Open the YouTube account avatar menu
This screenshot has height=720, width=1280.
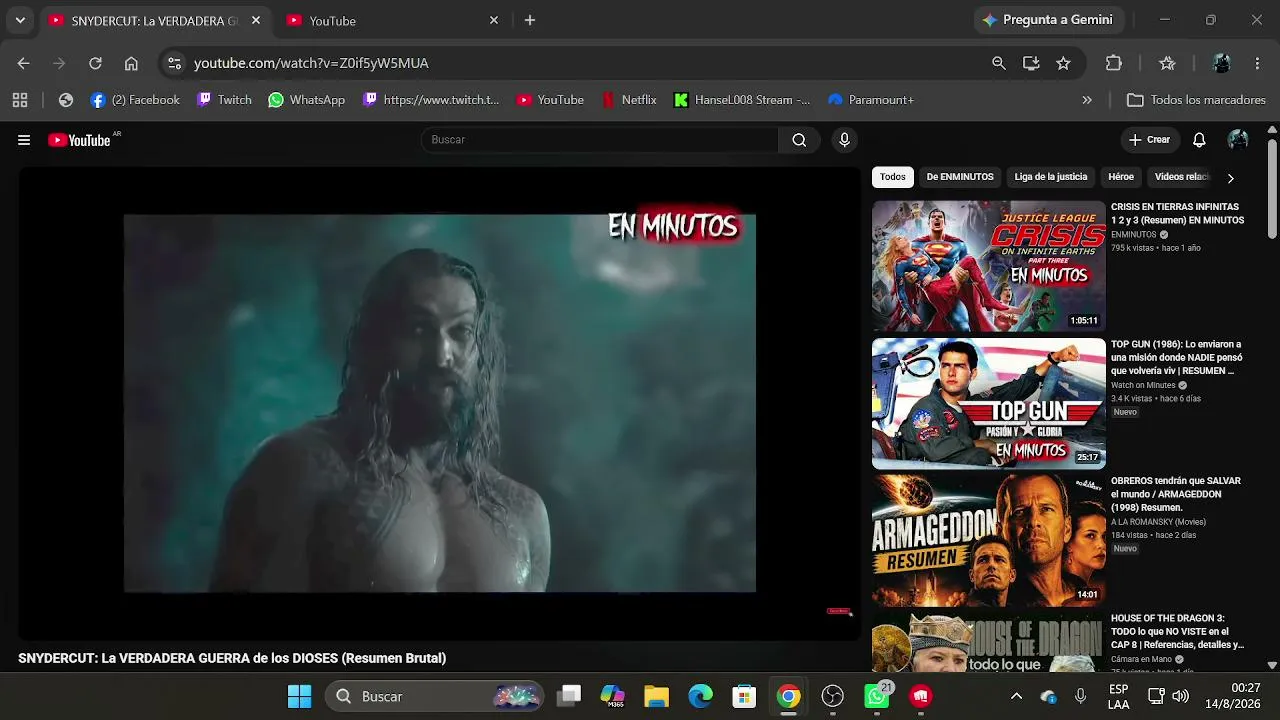pos(1238,140)
